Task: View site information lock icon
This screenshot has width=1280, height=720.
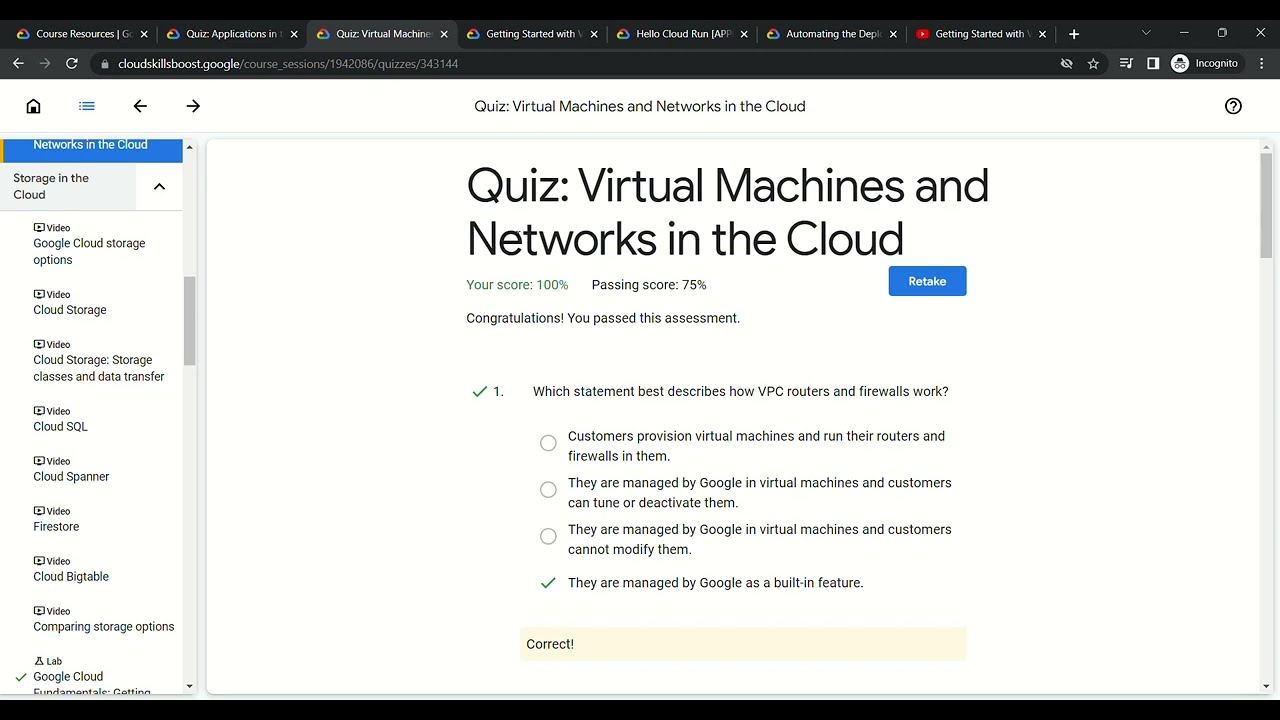Action: (x=105, y=63)
